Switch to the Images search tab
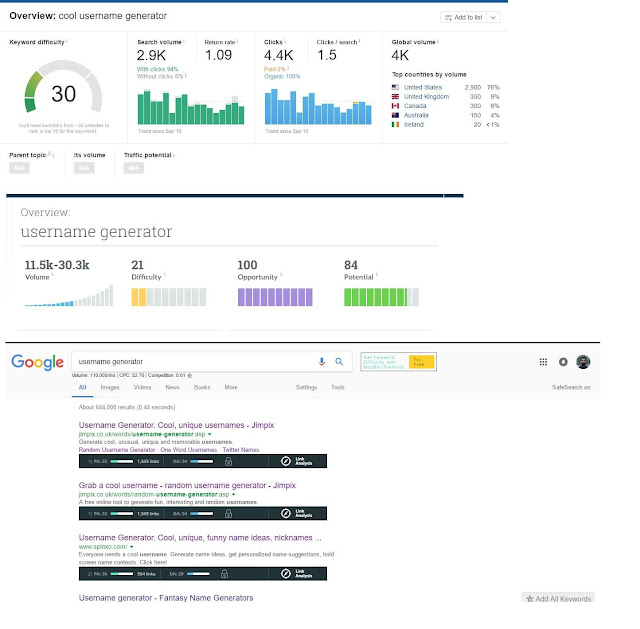This screenshot has height=629, width=640. pos(110,387)
